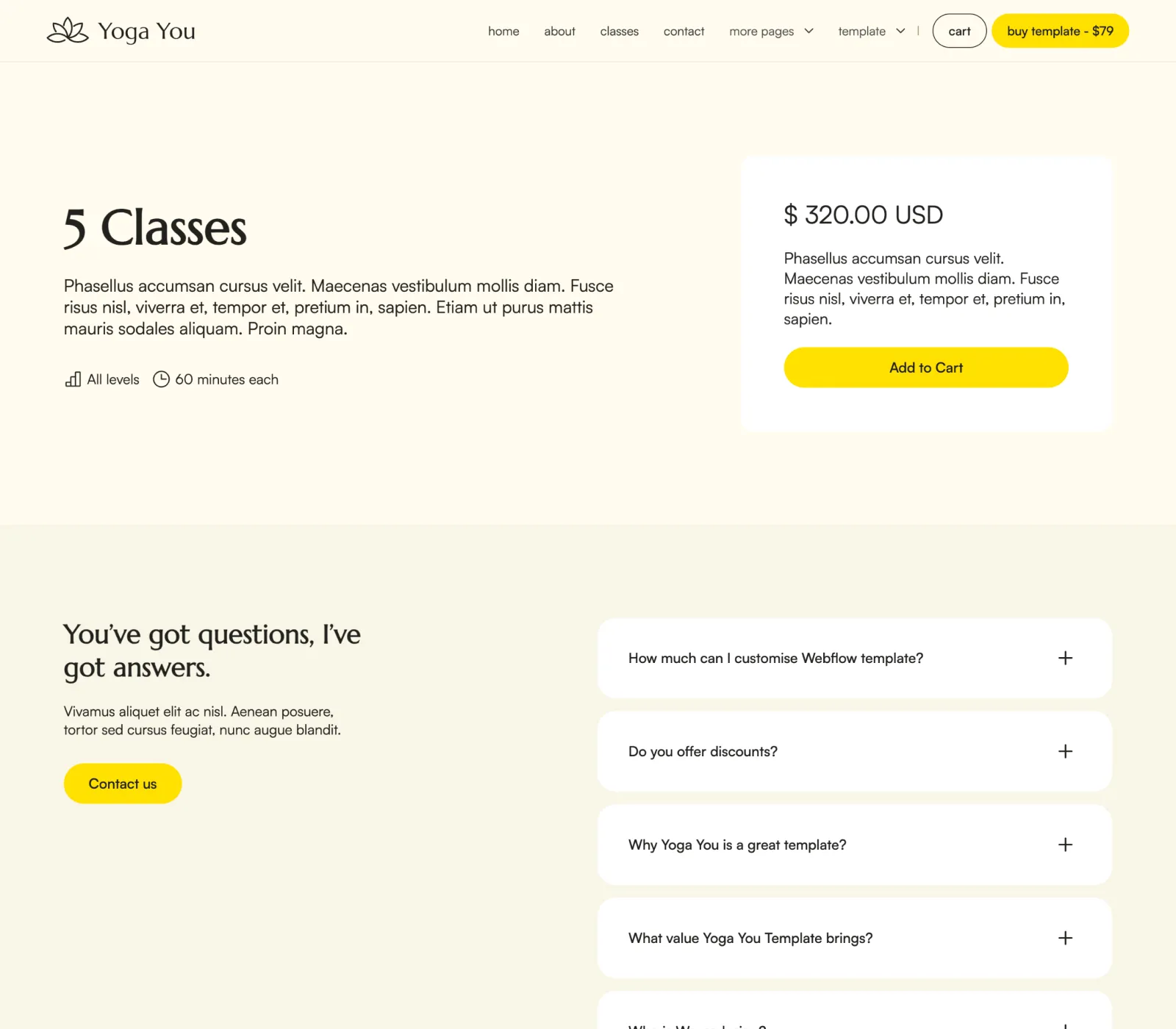Click the plus icon for great template question

coord(1065,845)
